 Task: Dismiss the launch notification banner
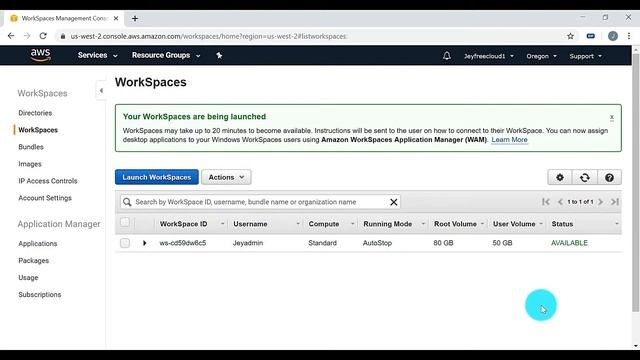click(612, 118)
